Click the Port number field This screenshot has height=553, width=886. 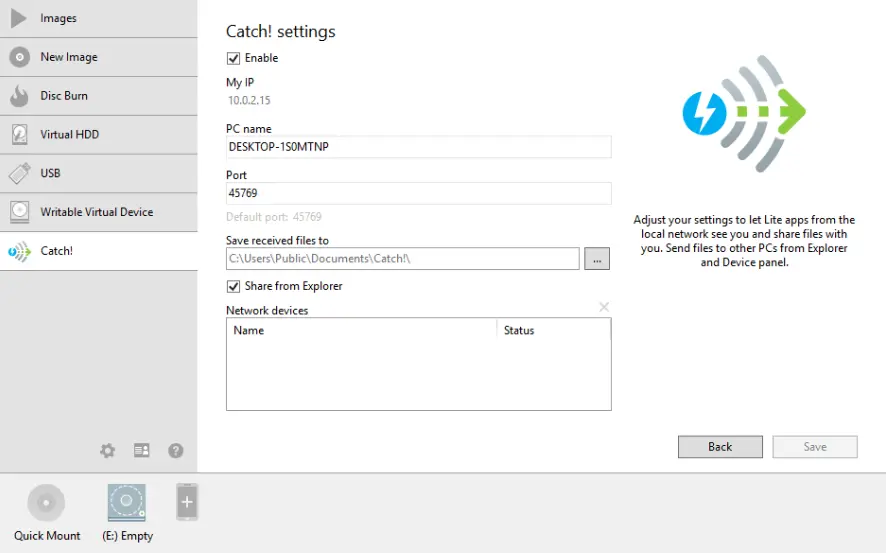click(418, 193)
